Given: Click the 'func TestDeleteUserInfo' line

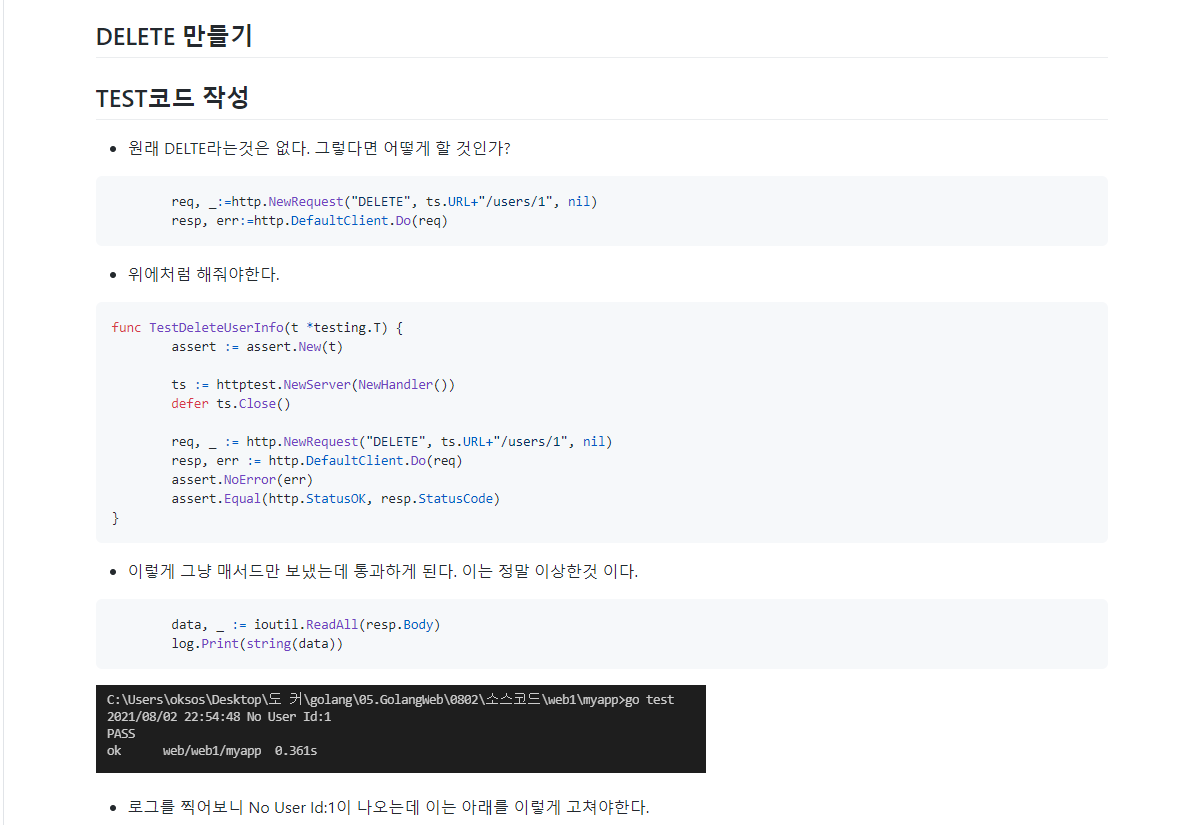Looking at the screenshot, I should pyautogui.click(x=257, y=327).
